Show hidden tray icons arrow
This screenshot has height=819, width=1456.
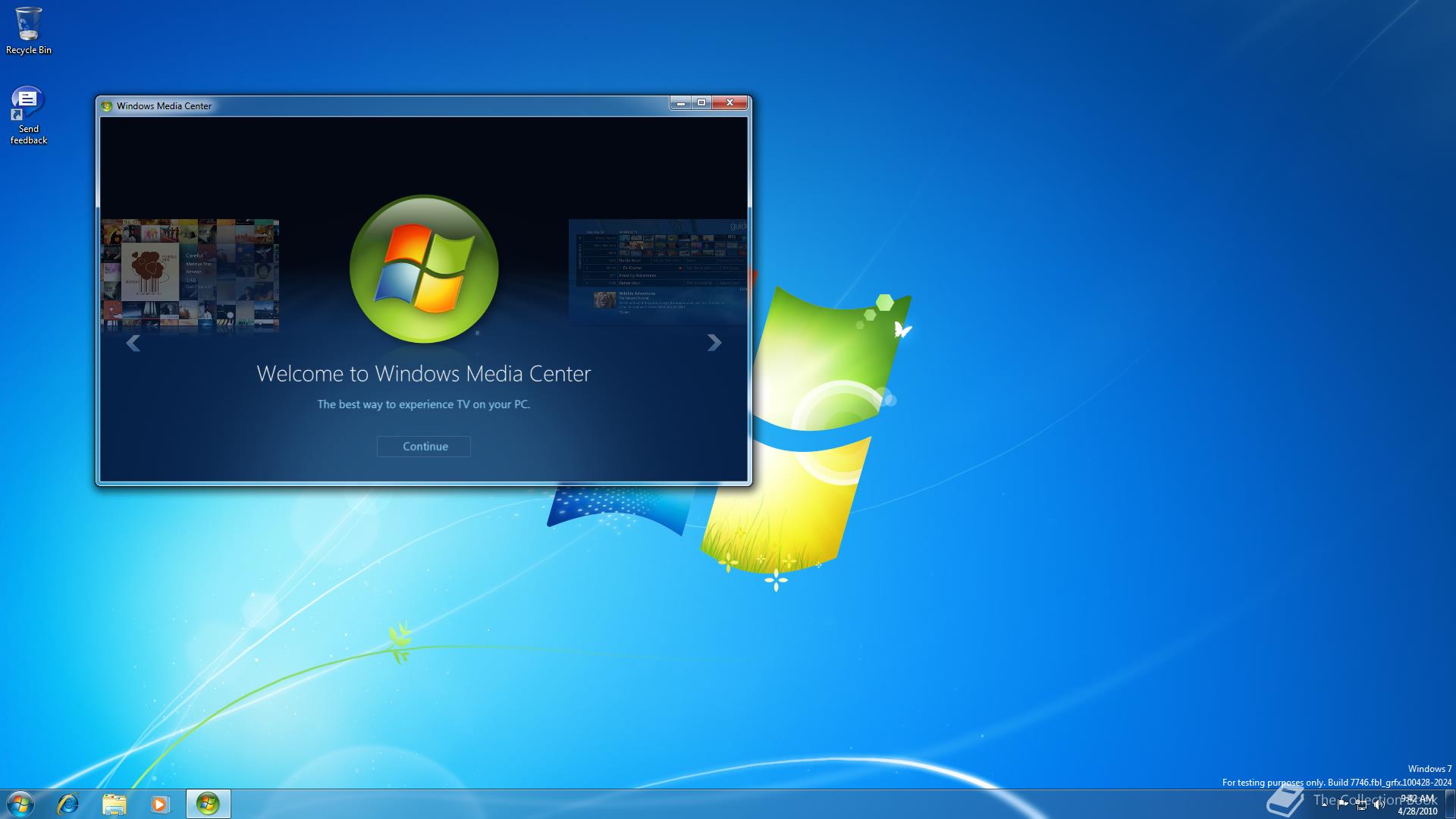(x=1325, y=805)
